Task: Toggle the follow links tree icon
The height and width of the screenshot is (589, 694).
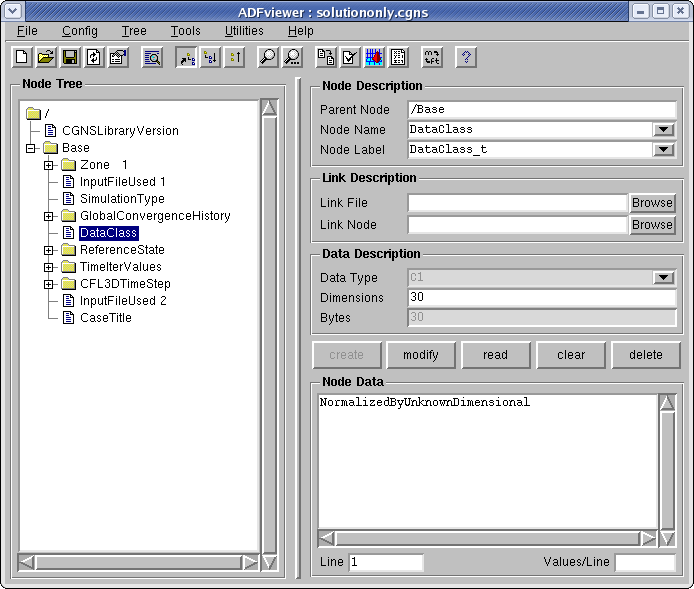Action: point(187,57)
